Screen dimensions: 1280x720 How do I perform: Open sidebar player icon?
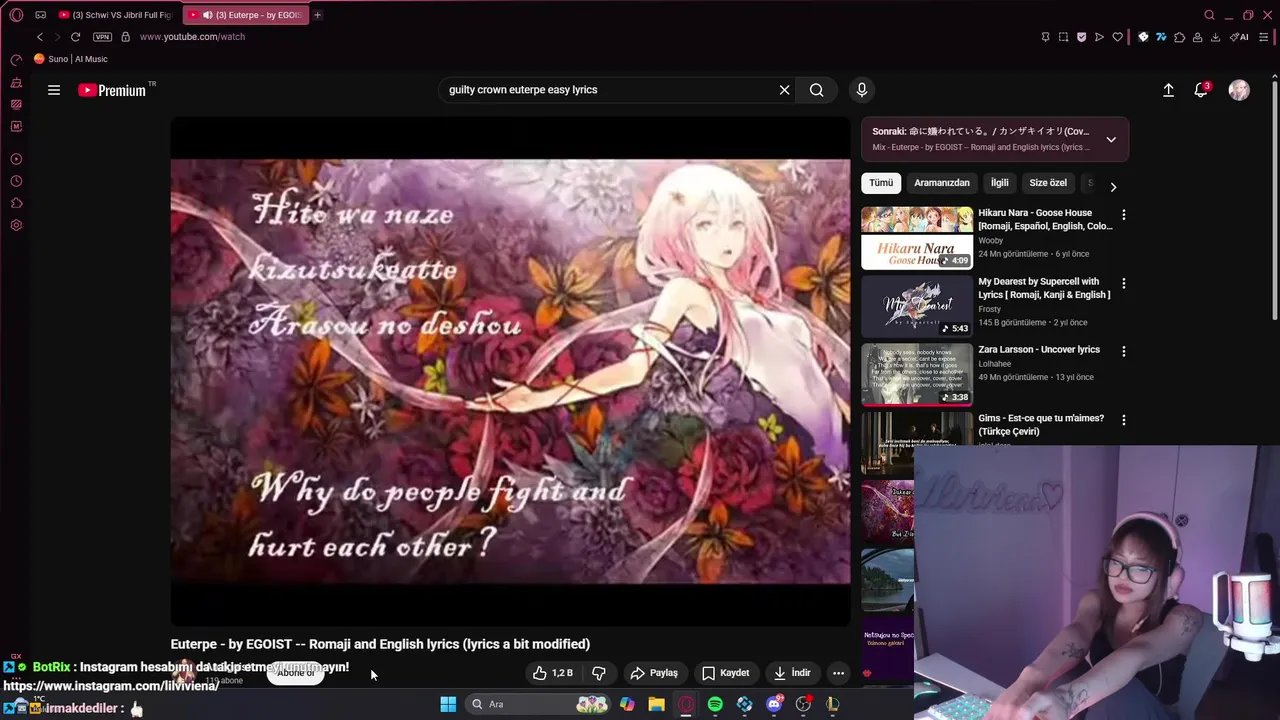coord(16,159)
